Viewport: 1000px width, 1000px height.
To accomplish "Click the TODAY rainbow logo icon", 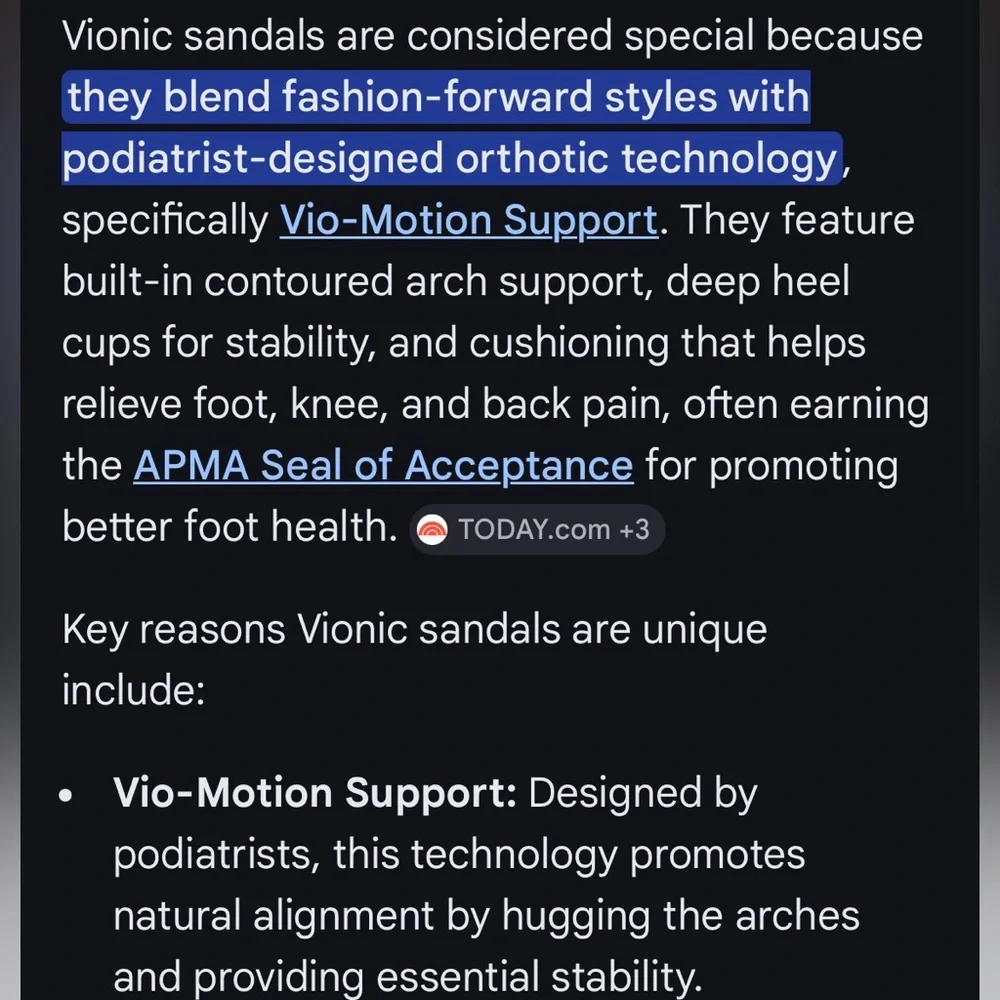I will pos(432,529).
